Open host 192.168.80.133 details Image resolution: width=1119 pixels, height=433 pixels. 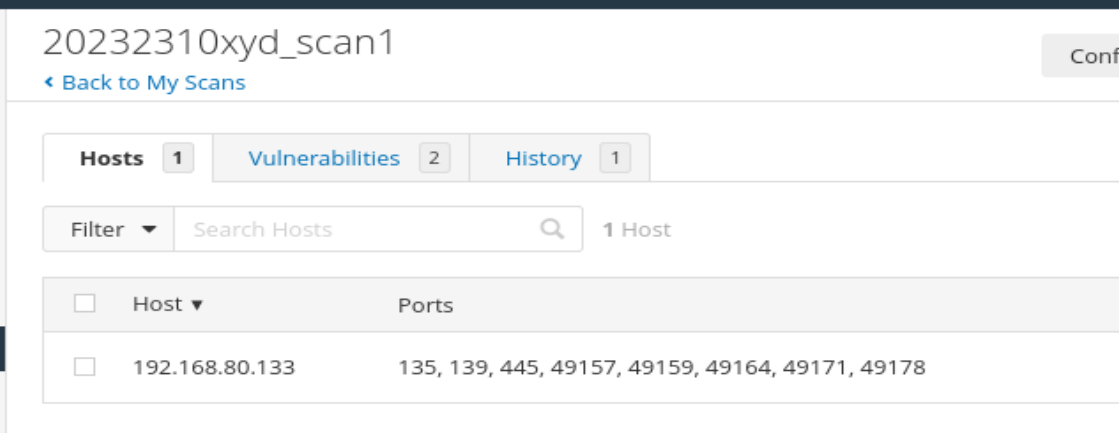tap(213, 367)
